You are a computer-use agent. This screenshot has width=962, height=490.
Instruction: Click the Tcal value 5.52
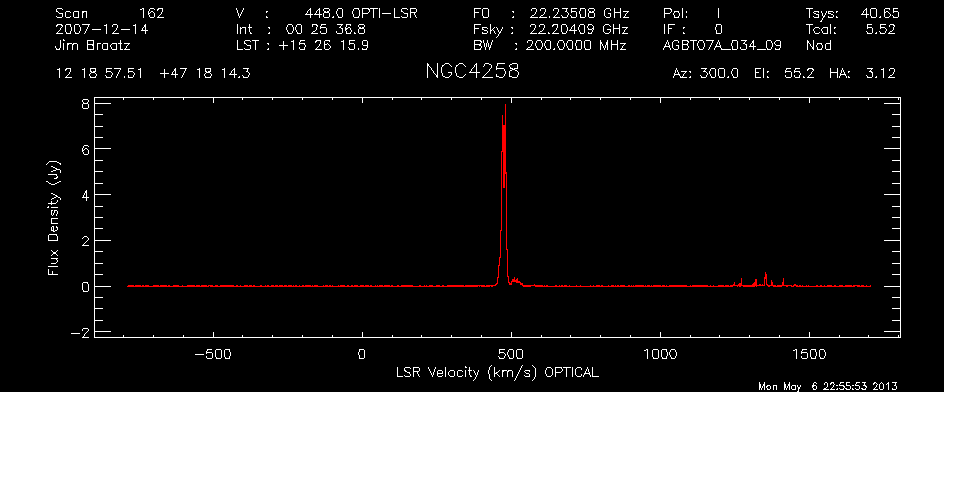[883, 29]
